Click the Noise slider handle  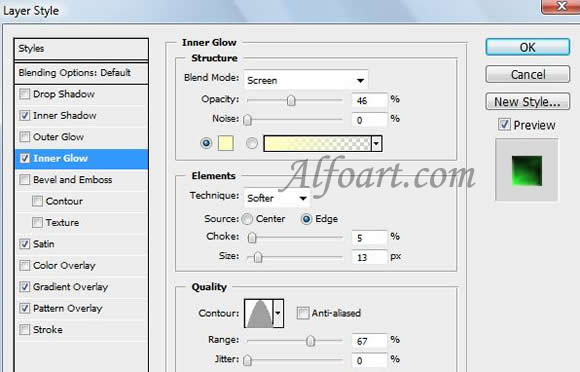point(247,120)
